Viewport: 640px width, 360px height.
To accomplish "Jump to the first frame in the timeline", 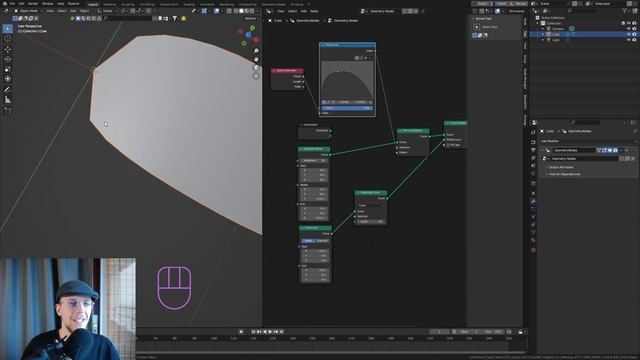I will pos(253,332).
